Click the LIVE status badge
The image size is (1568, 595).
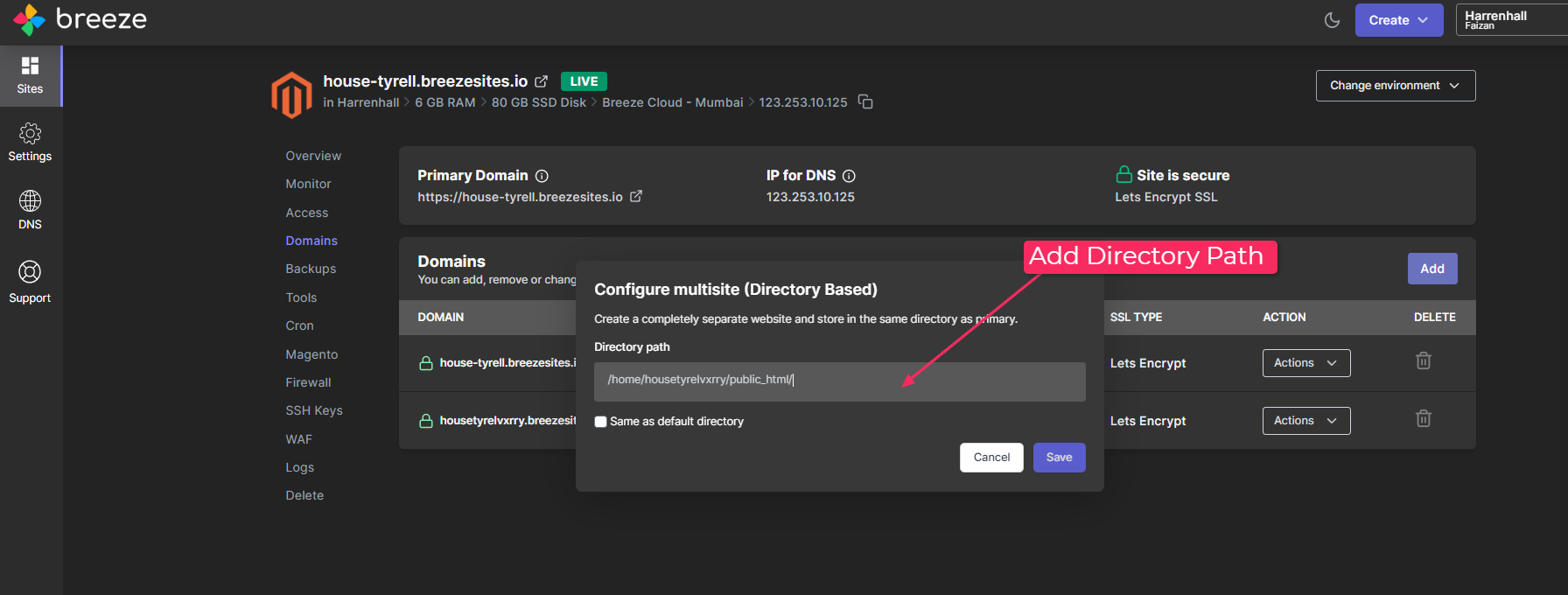coord(584,81)
